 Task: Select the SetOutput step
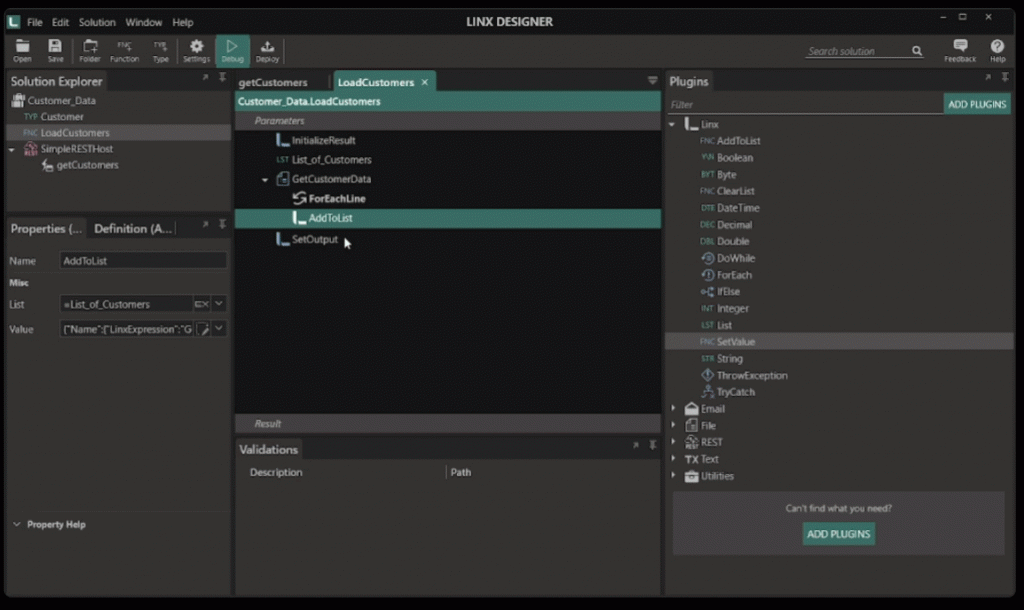(315, 239)
